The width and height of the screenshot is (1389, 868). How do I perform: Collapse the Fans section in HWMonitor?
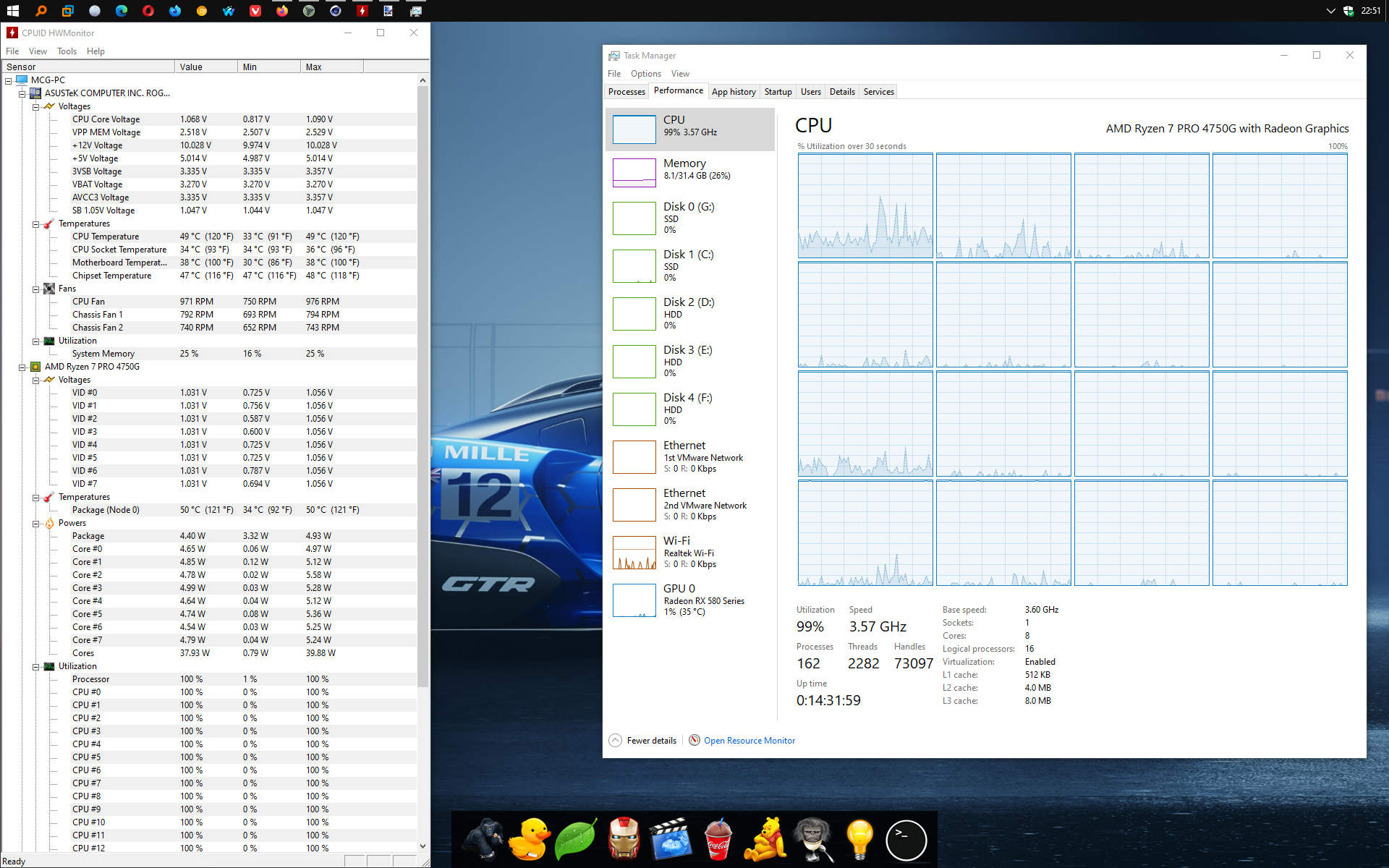tap(35, 289)
